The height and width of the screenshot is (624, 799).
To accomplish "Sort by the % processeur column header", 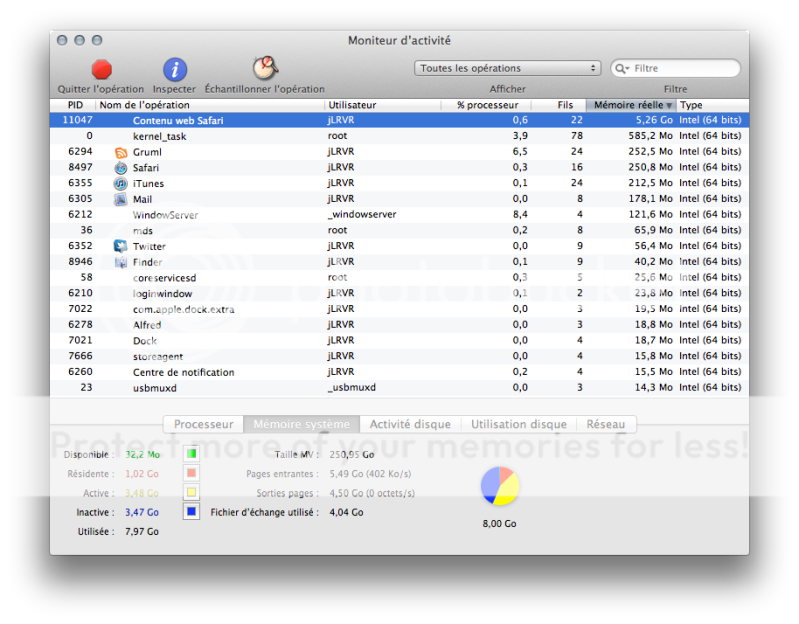I will 487,105.
